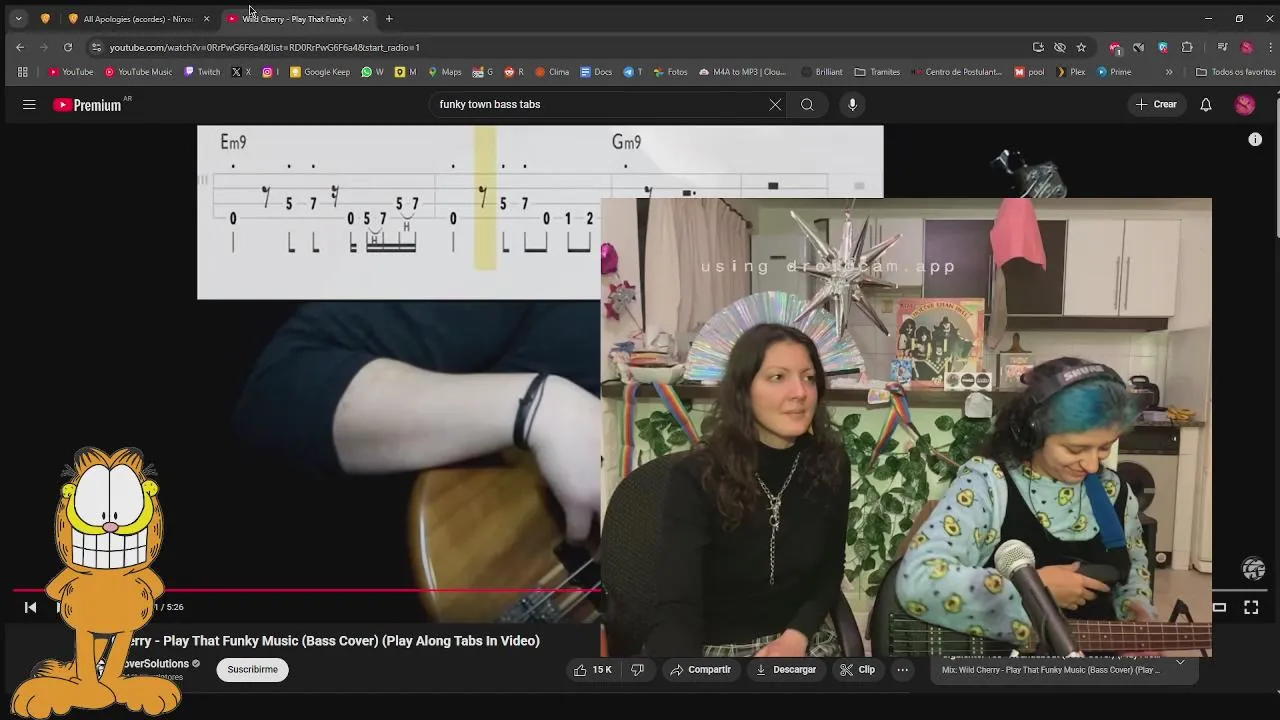Screen dimensions: 1280x720
Task: Open the Clima bookmark
Action: [x=552, y=72]
